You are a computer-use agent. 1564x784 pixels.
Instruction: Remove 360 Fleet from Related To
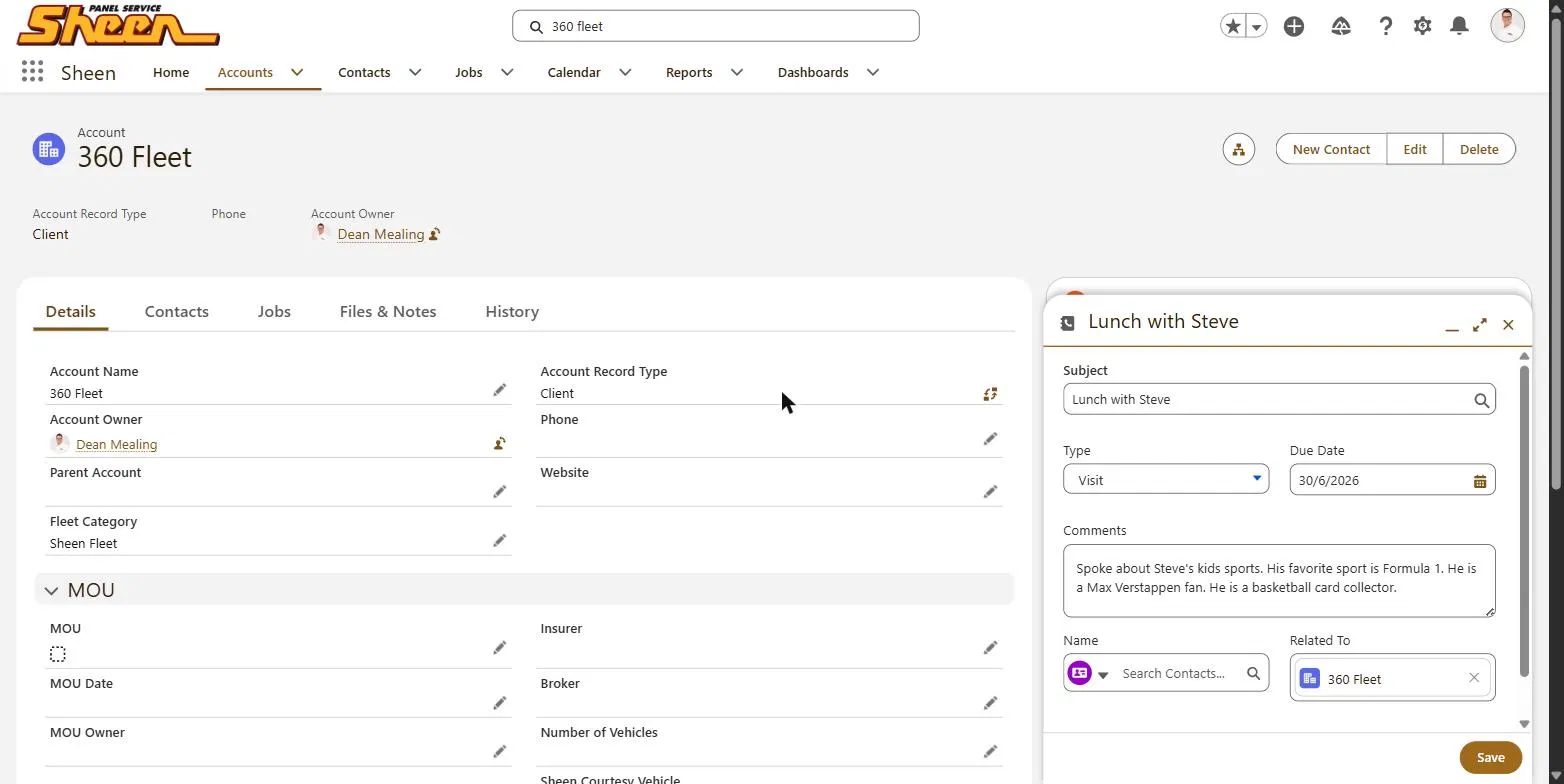tap(1473, 678)
